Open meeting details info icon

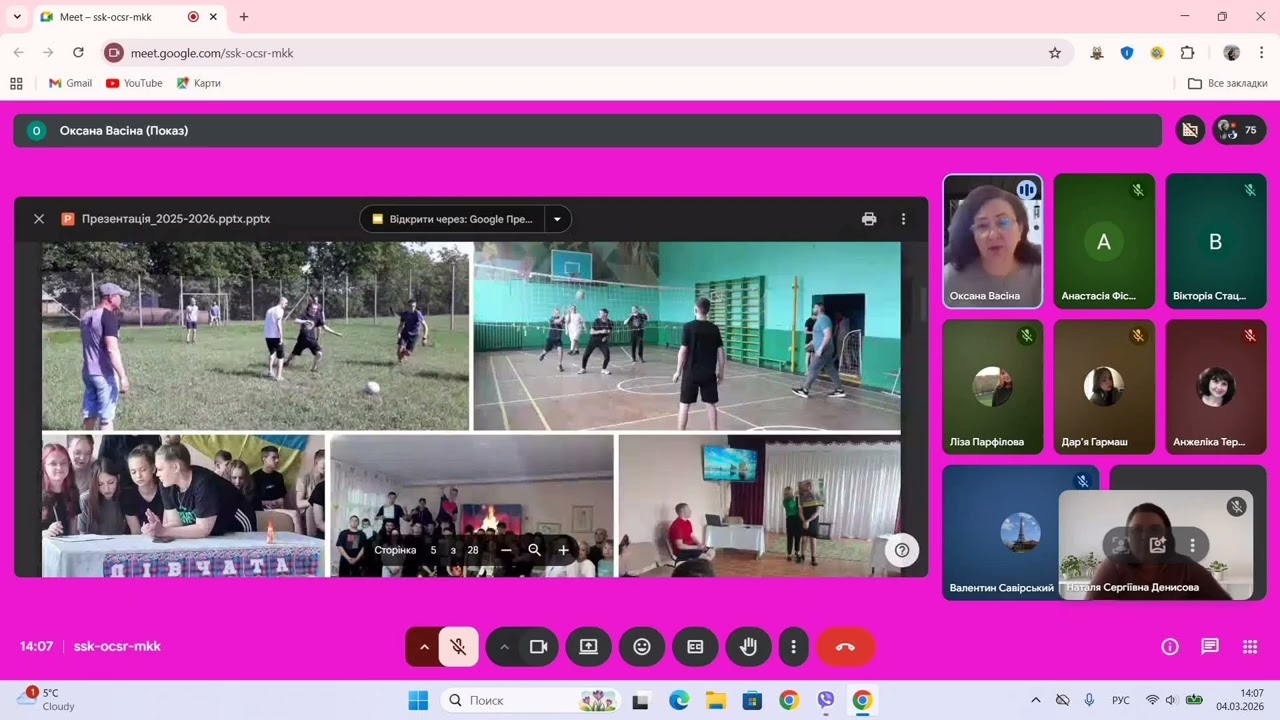[1170, 647]
